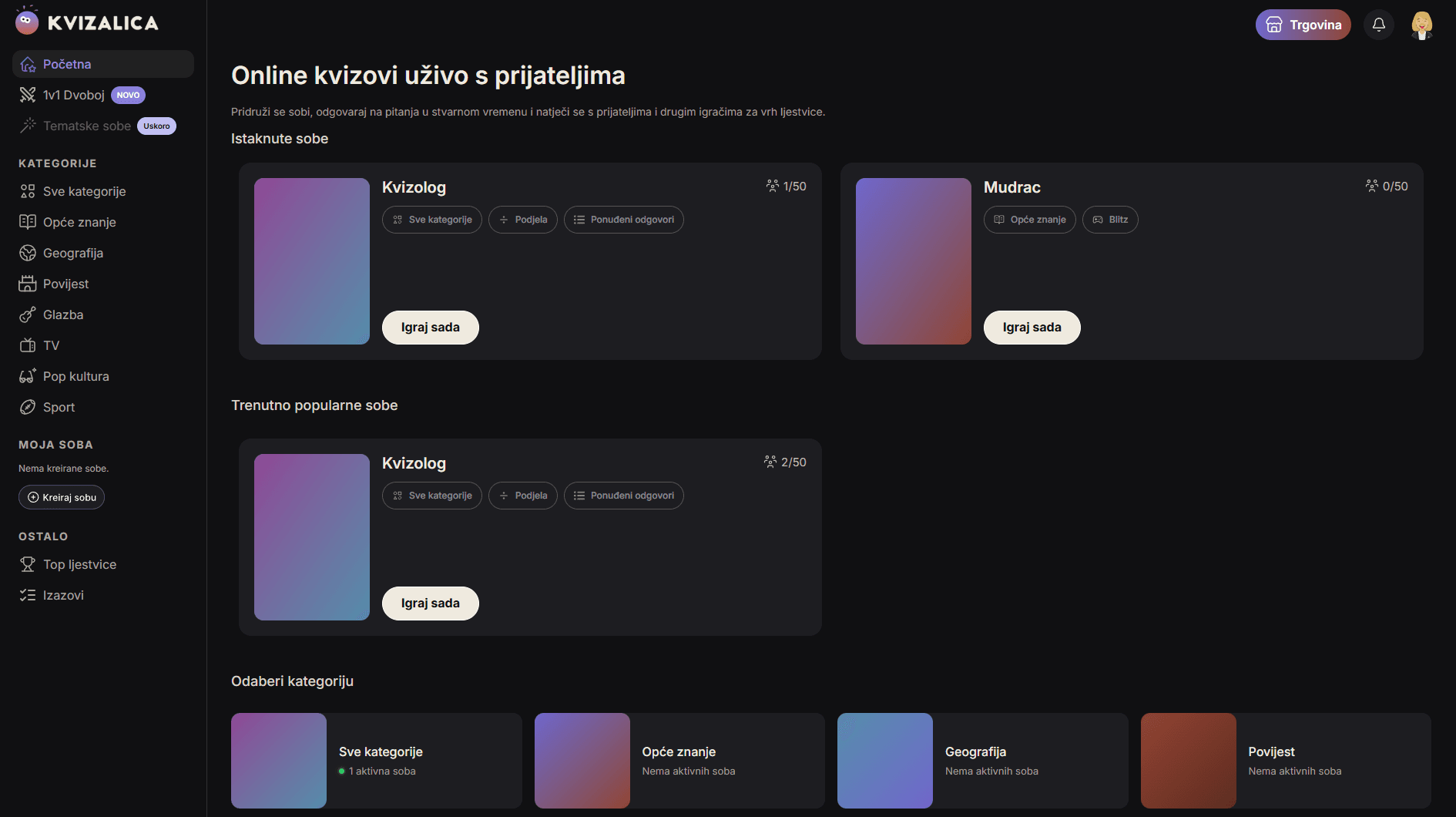Click the Blitz tag on Mudrac room
Image resolution: width=1456 pixels, height=817 pixels.
pos(1110,220)
